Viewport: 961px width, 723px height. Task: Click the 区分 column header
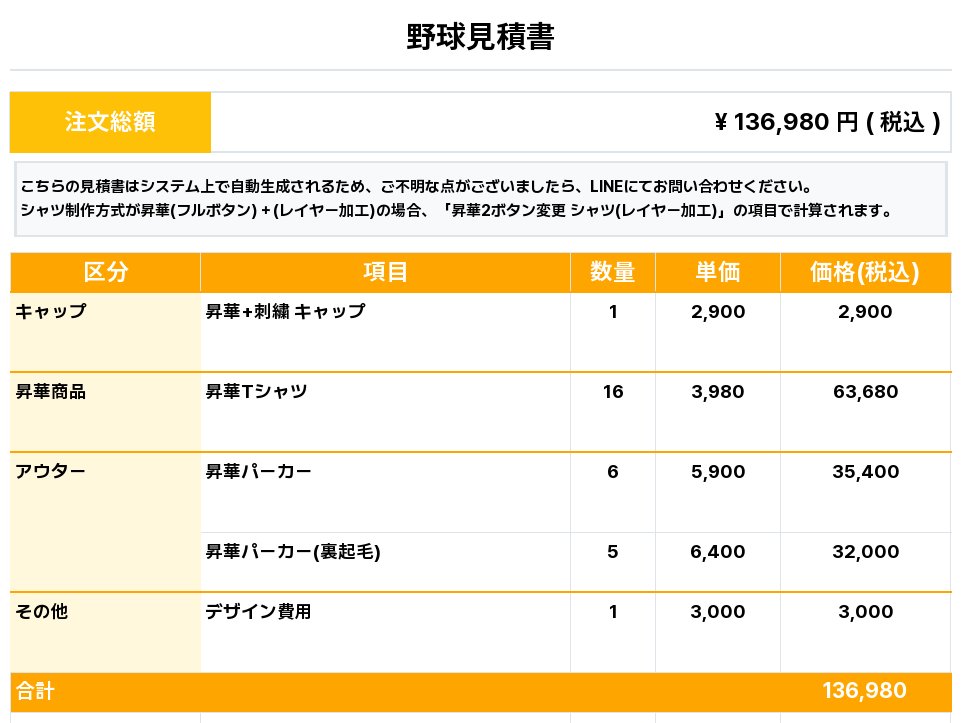click(x=105, y=272)
